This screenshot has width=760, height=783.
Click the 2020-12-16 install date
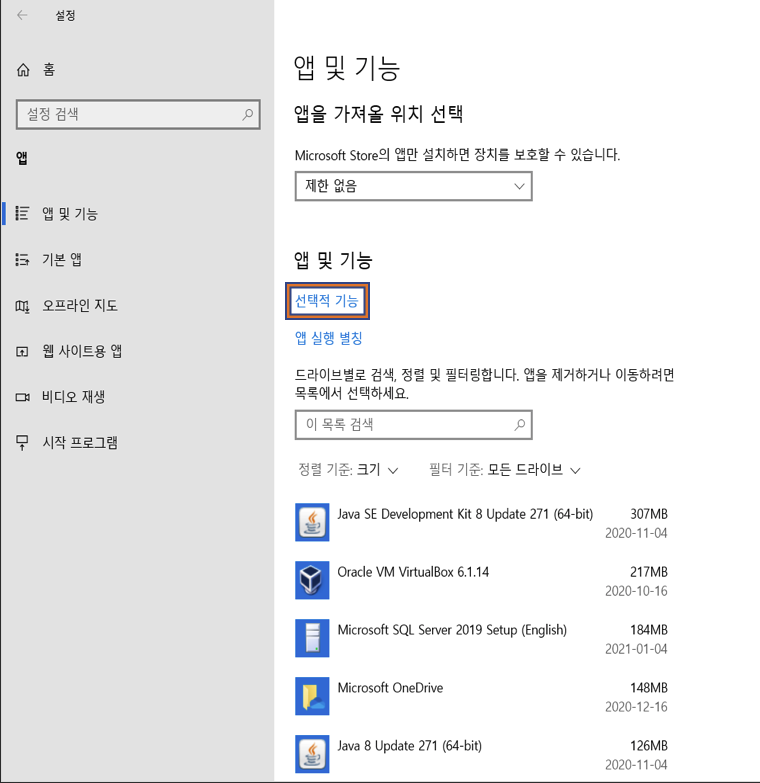coord(636,707)
